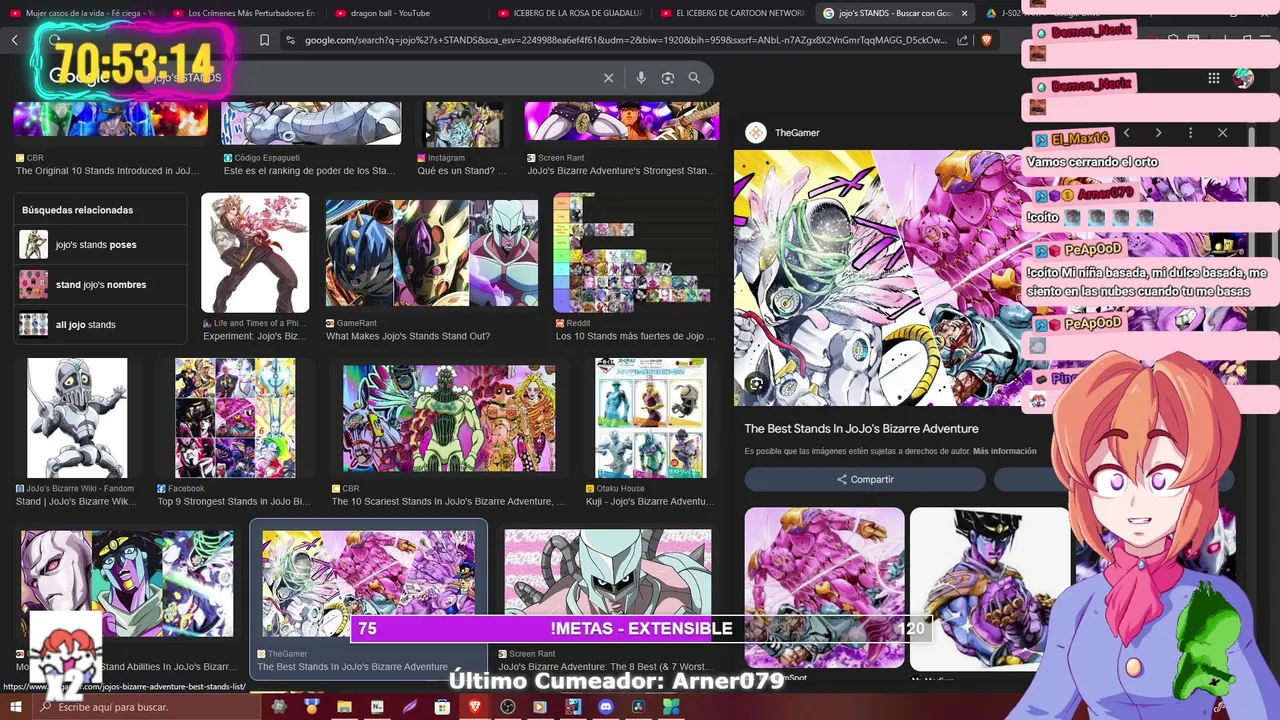Switch to 'Los Crímenes Más Perturbadores' tab

[244, 13]
